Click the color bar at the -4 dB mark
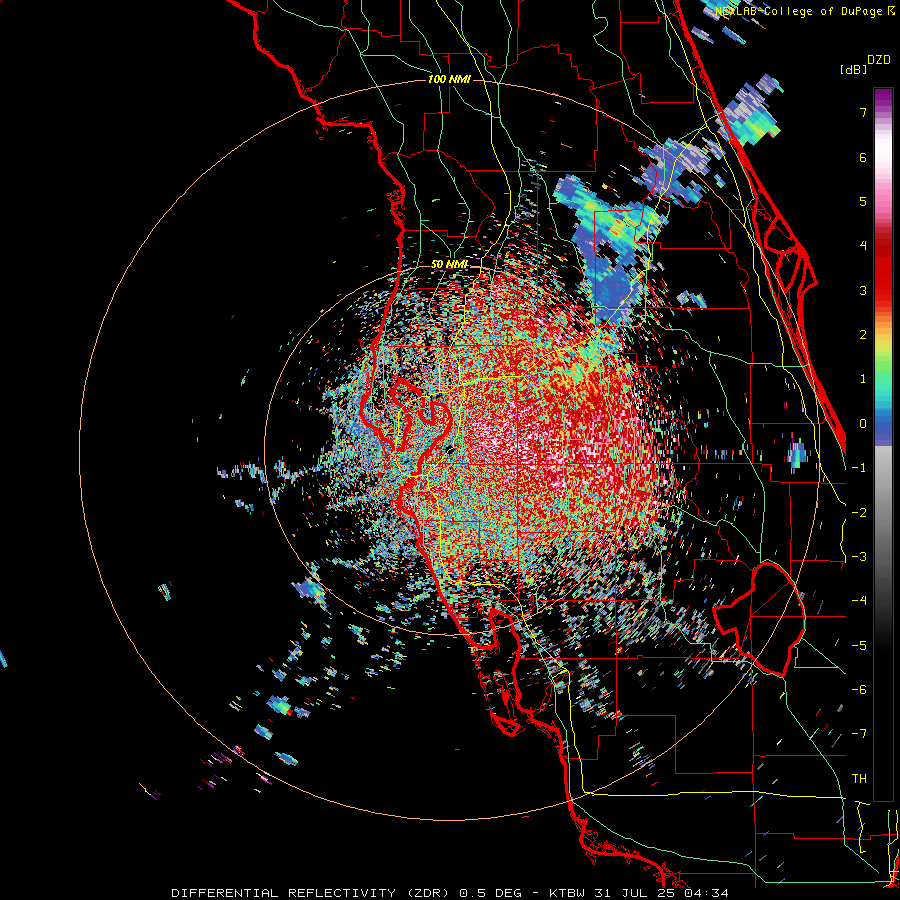Image resolution: width=900 pixels, height=900 pixels. click(883, 601)
